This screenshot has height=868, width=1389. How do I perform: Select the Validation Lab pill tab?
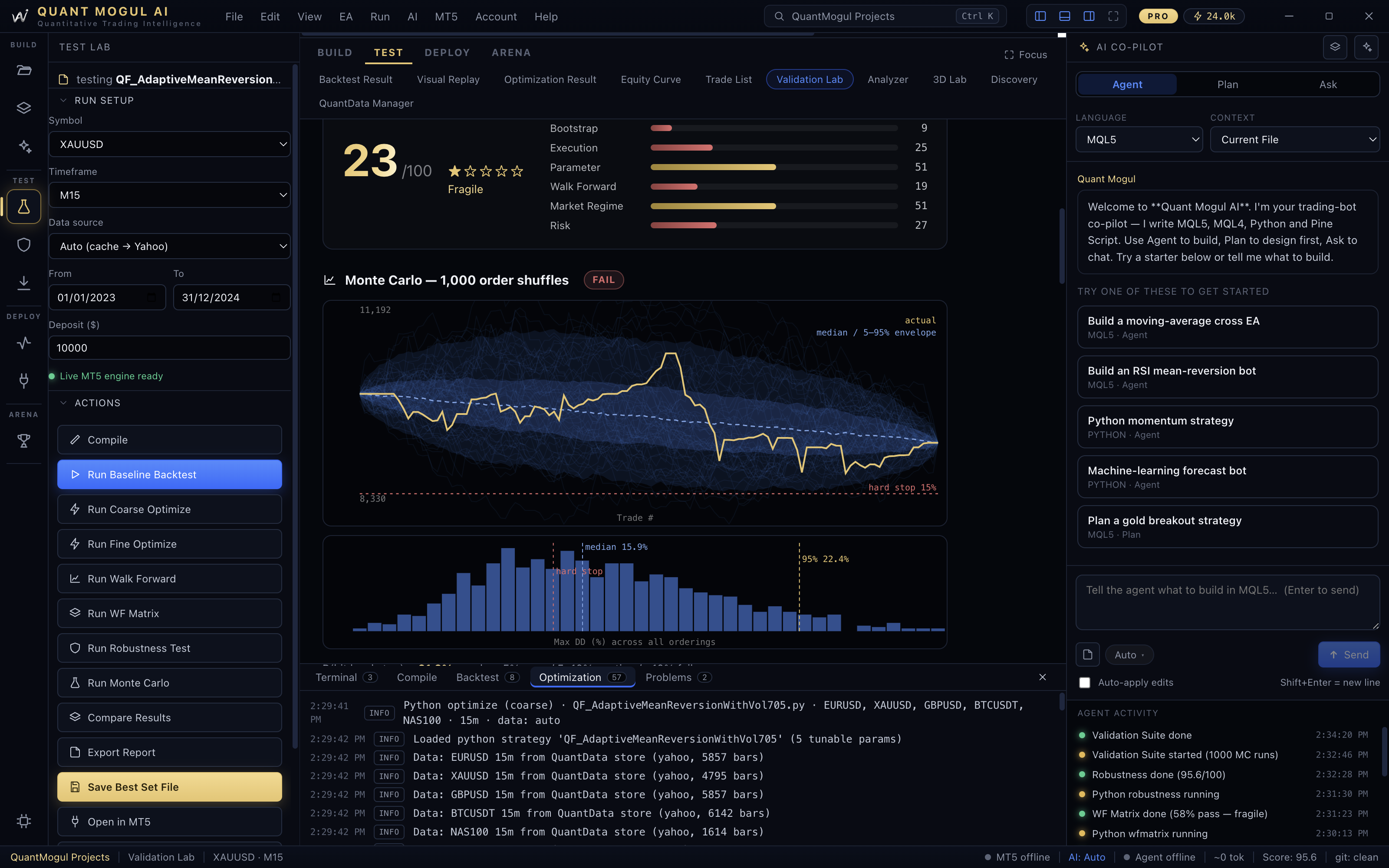pyautogui.click(x=809, y=79)
